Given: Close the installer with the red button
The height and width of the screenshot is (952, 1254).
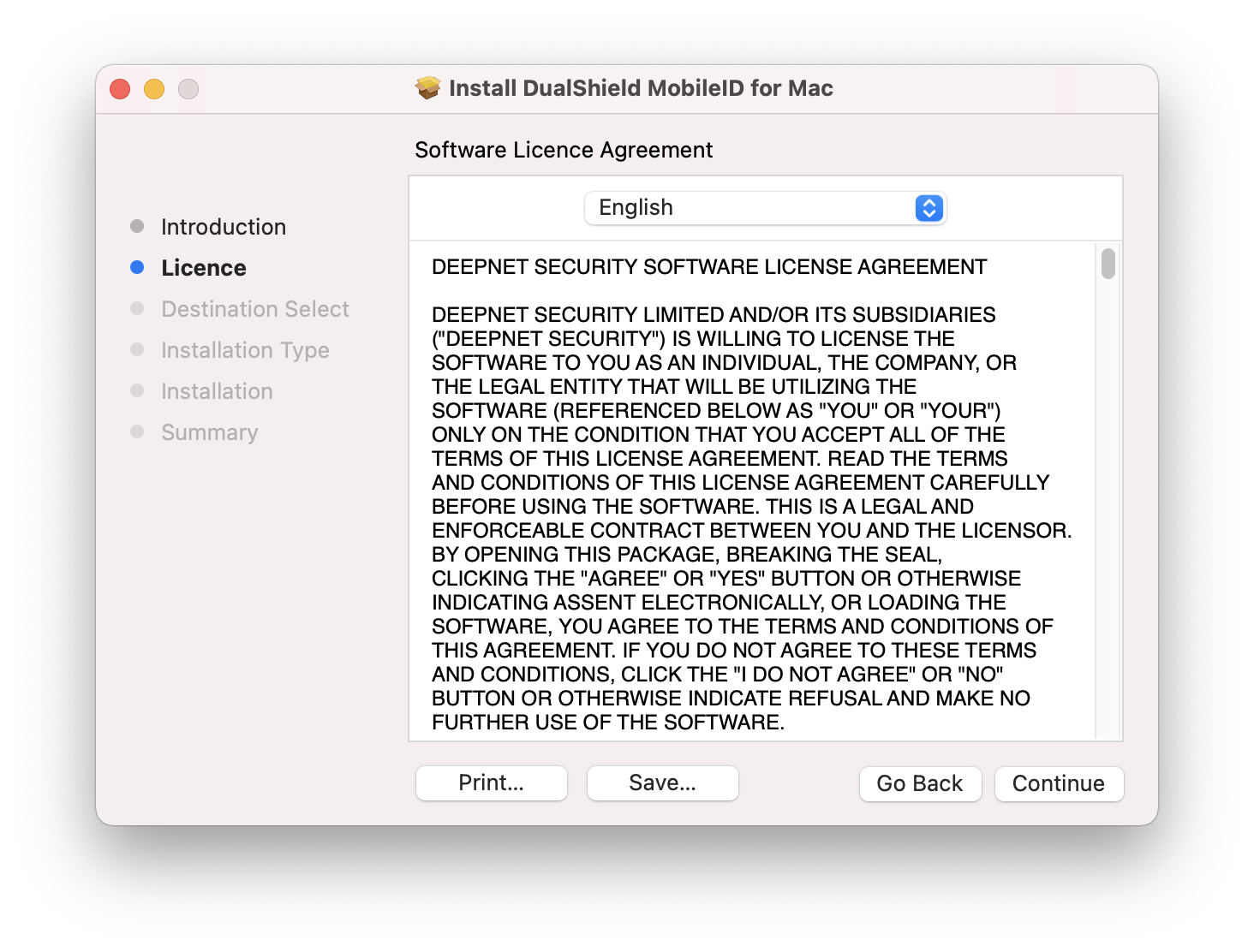Looking at the screenshot, I should coord(120,89).
